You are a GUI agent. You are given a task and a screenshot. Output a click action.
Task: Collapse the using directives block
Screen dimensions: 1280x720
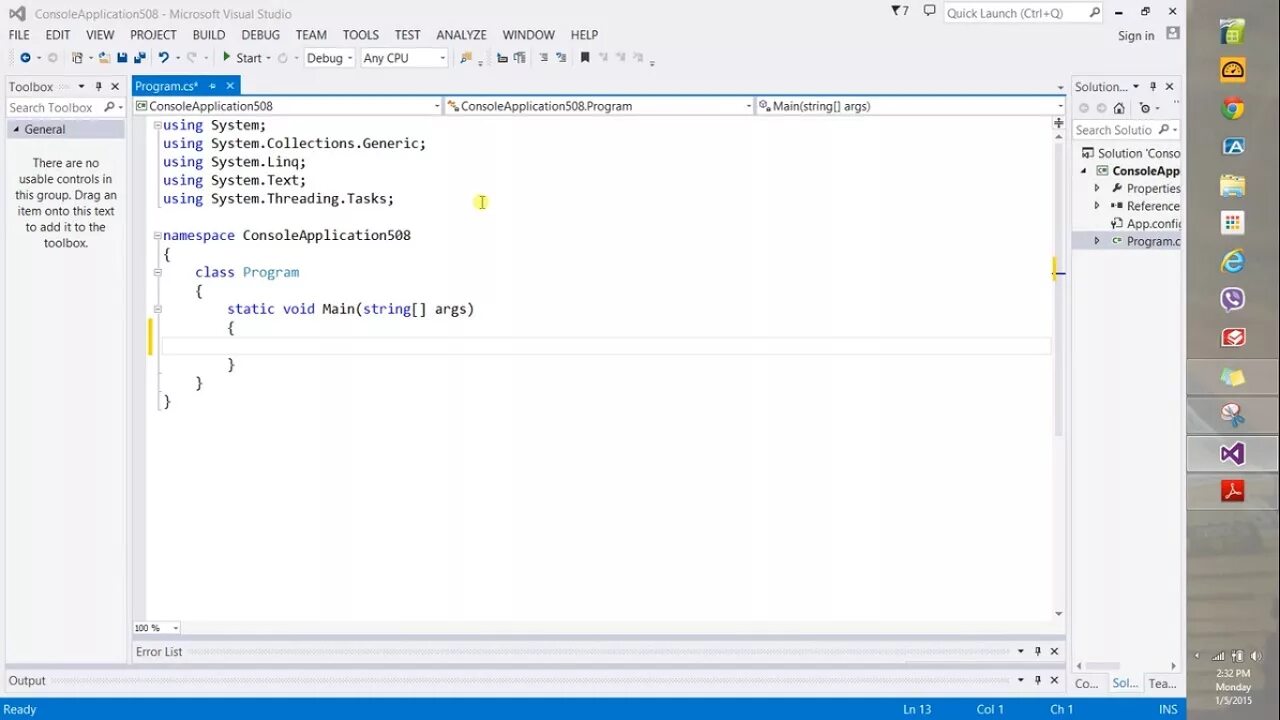point(157,125)
